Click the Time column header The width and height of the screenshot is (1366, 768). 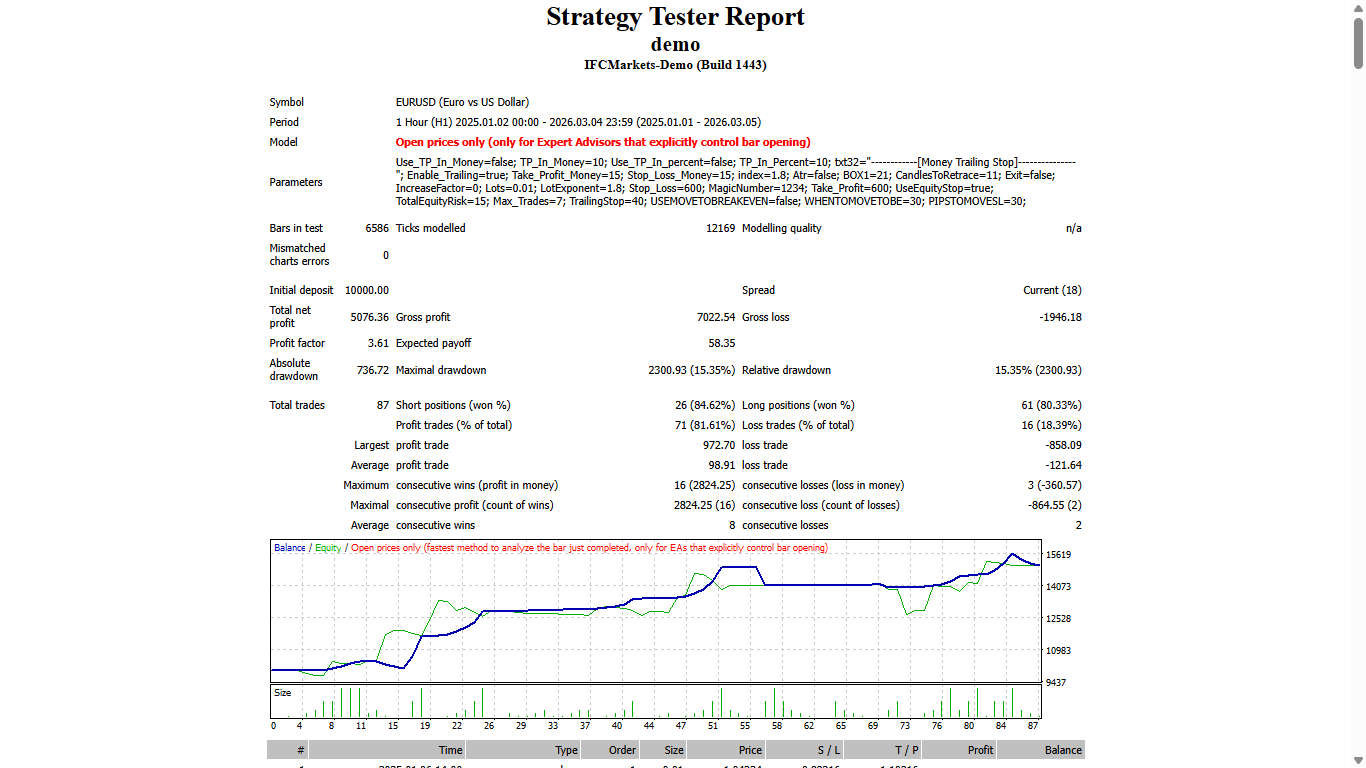tap(450, 750)
